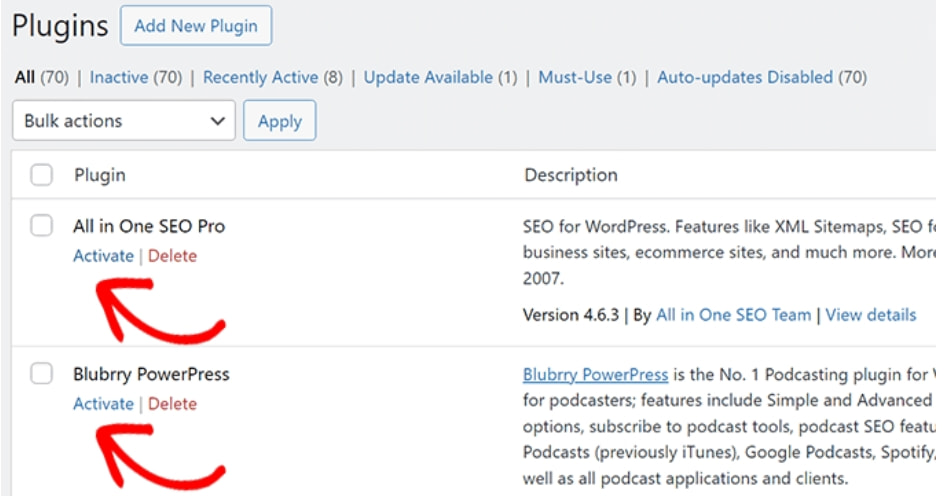This screenshot has width=946, height=496.
Task: Show the All plugins filter
Action: click(25, 77)
